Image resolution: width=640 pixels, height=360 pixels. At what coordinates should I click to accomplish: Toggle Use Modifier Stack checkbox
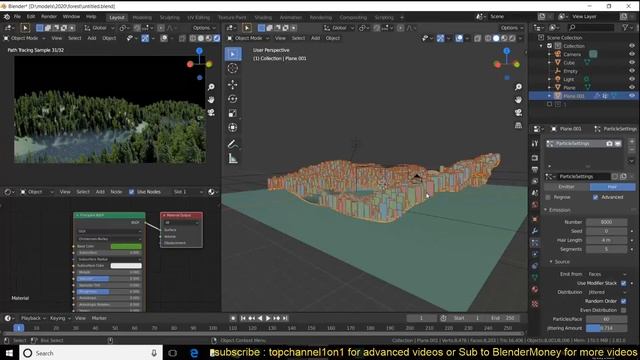623,283
